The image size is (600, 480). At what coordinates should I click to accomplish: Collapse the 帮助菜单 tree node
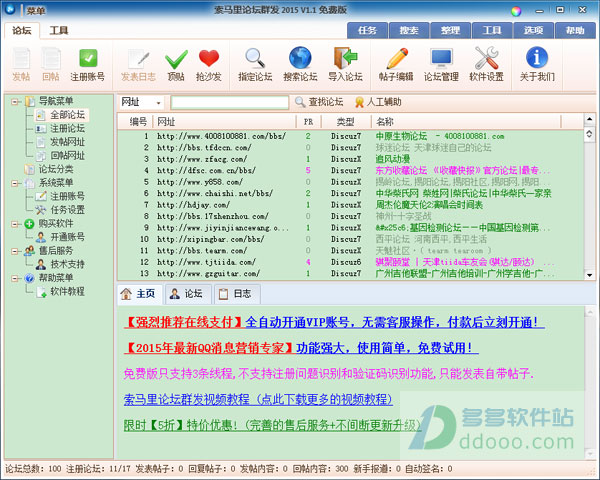[15, 278]
